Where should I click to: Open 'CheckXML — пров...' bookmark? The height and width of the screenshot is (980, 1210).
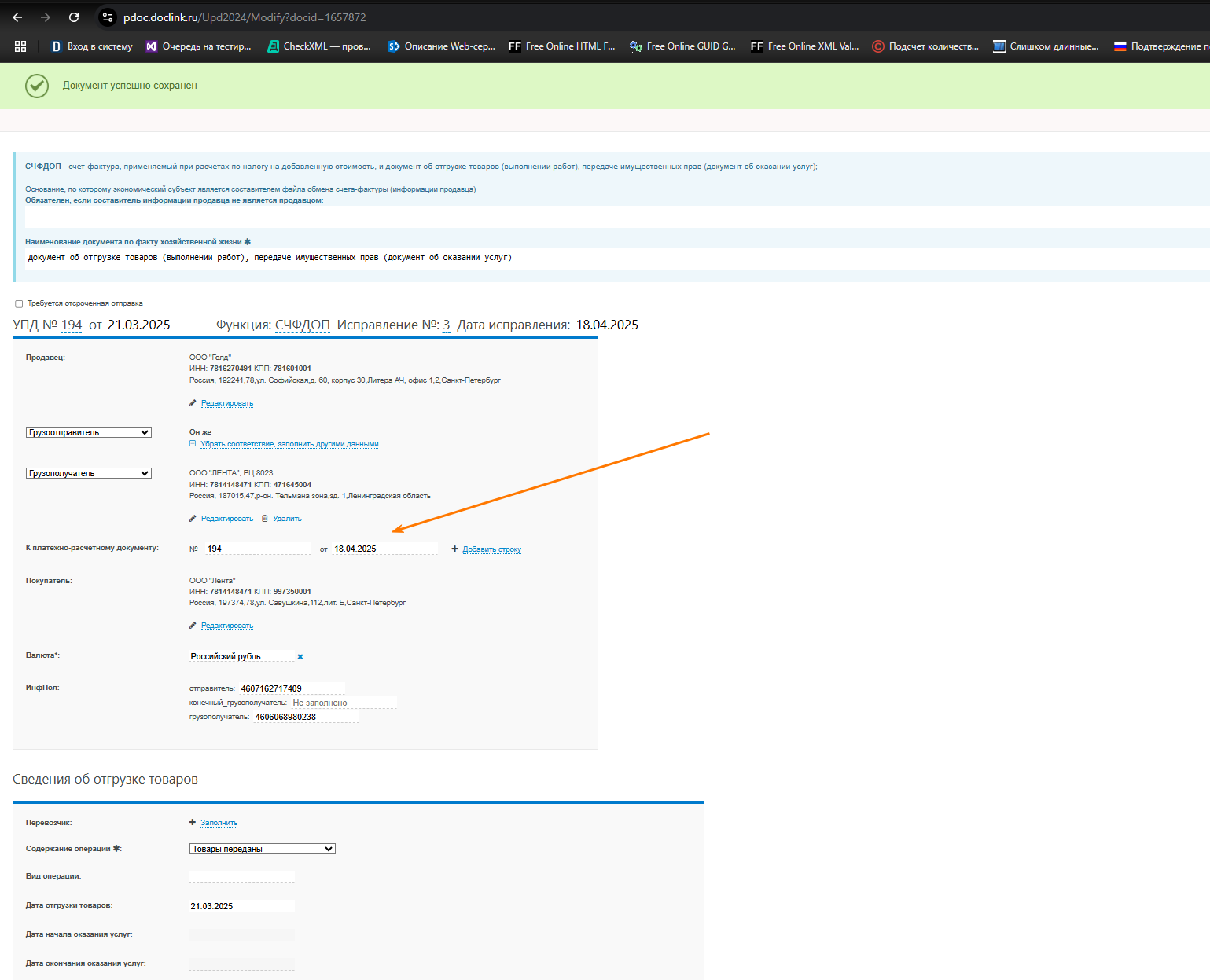pyautogui.click(x=319, y=46)
